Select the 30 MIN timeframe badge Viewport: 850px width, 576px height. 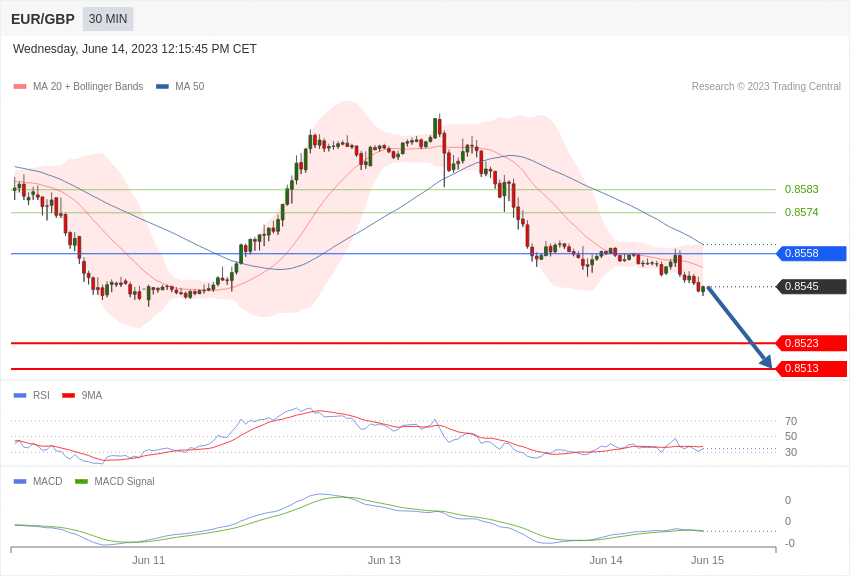pos(108,19)
